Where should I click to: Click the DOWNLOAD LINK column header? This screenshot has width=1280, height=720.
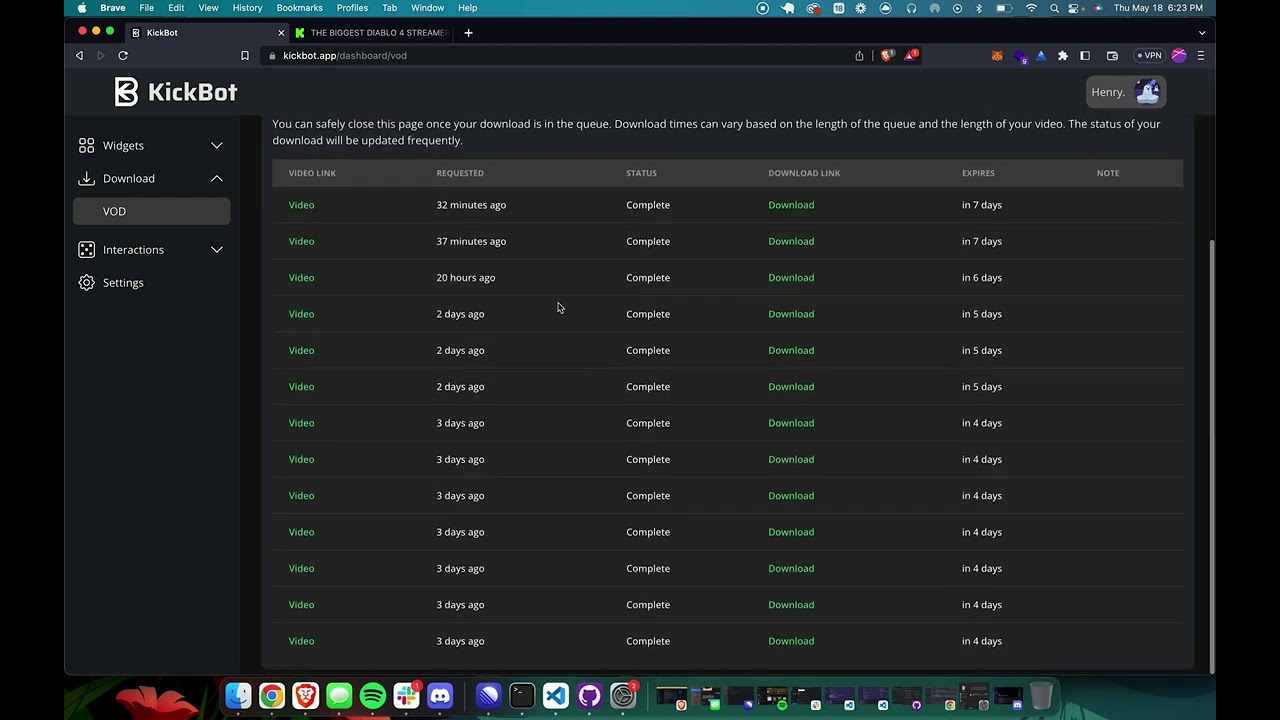[804, 173]
